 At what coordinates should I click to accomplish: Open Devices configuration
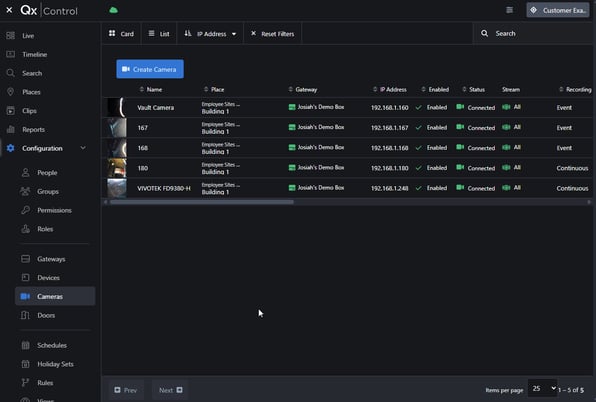[x=48, y=278]
